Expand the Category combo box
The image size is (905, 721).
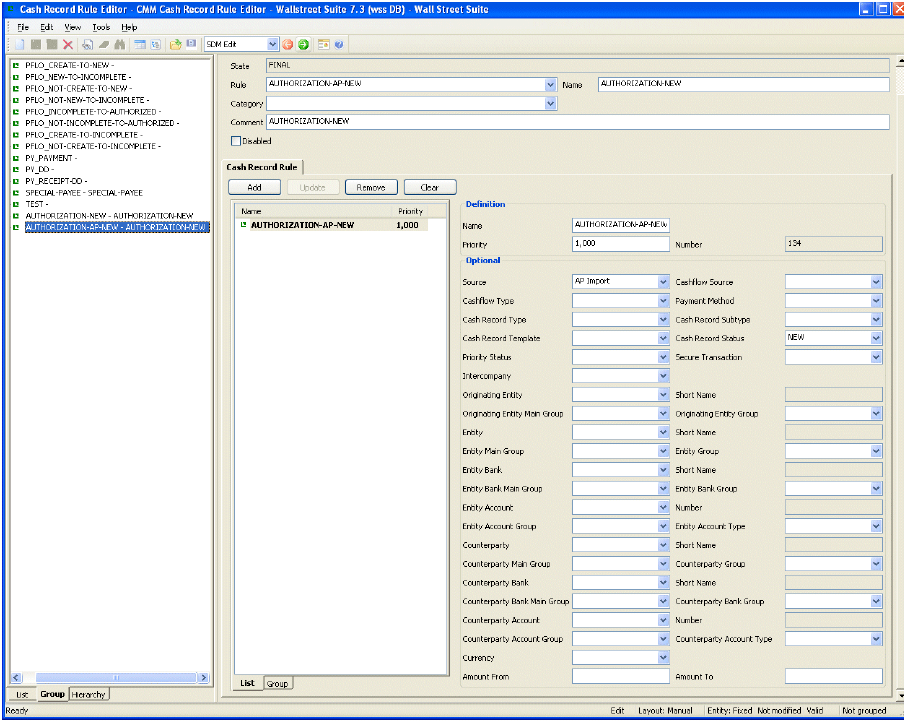(x=550, y=104)
